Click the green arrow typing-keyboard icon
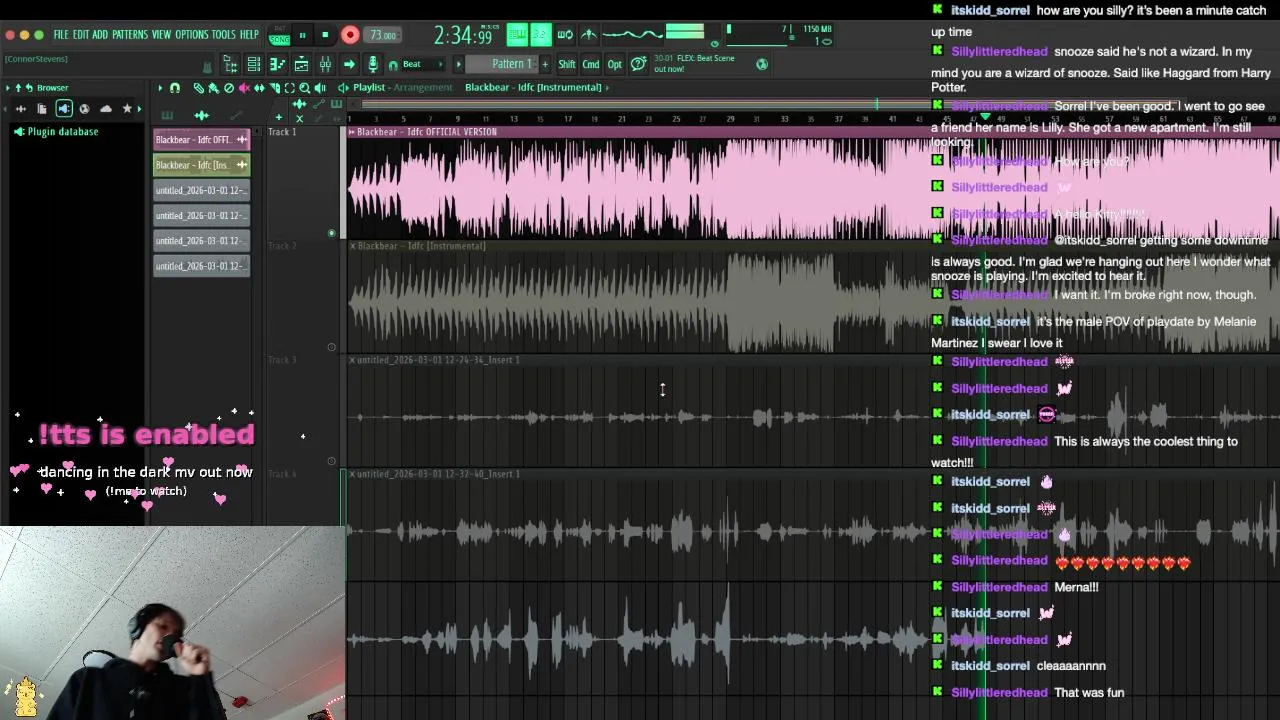The image size is (1280, 720). coord(349,65)
